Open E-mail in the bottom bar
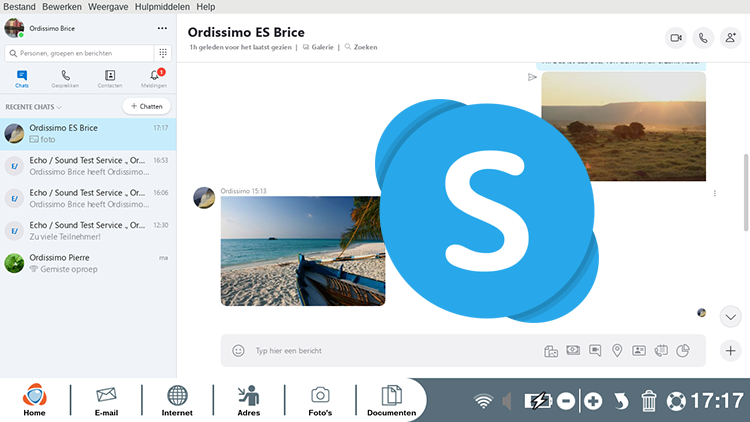This screenshot has width=750, height=422. [x=106, y=400]
